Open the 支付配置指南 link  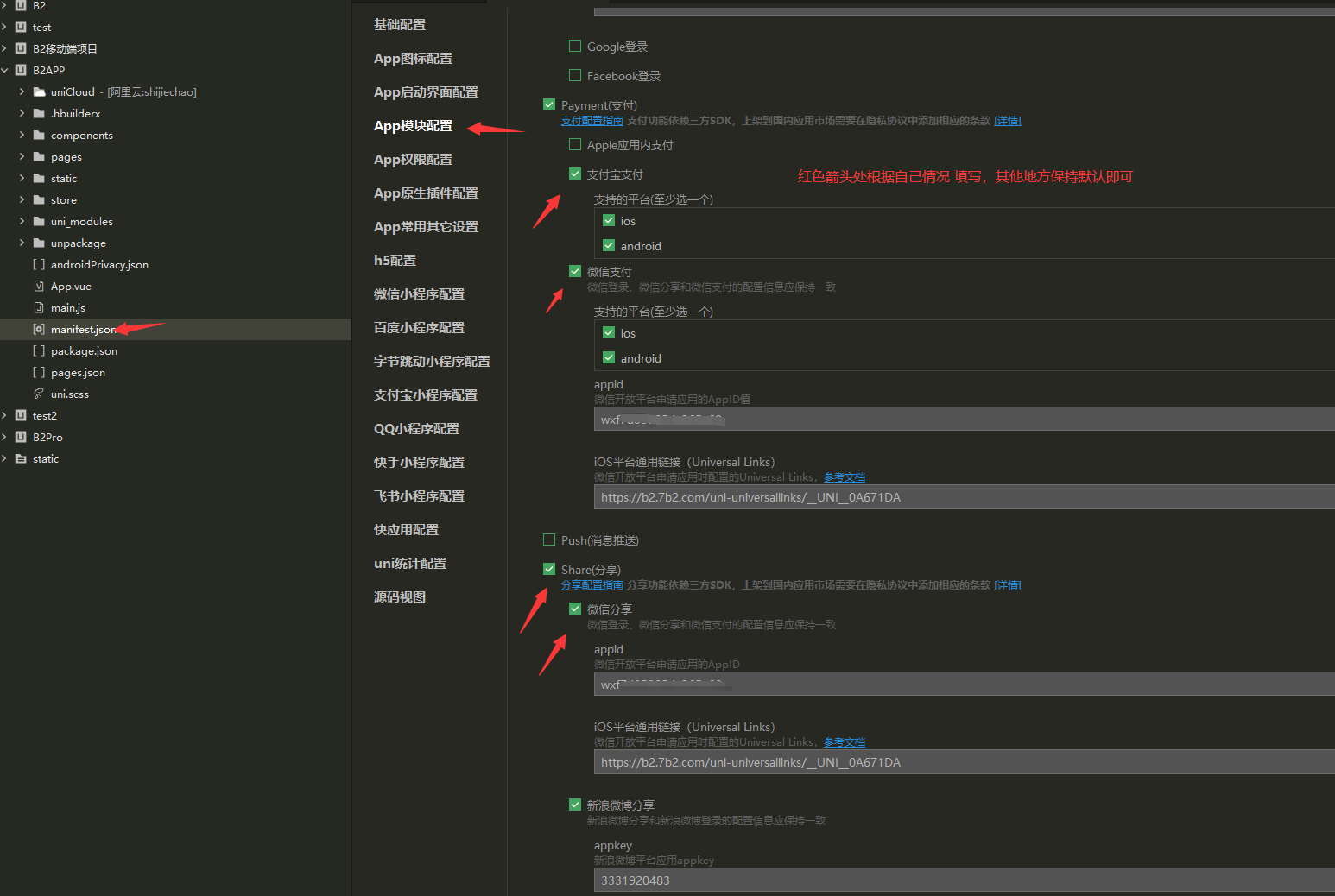592,121
